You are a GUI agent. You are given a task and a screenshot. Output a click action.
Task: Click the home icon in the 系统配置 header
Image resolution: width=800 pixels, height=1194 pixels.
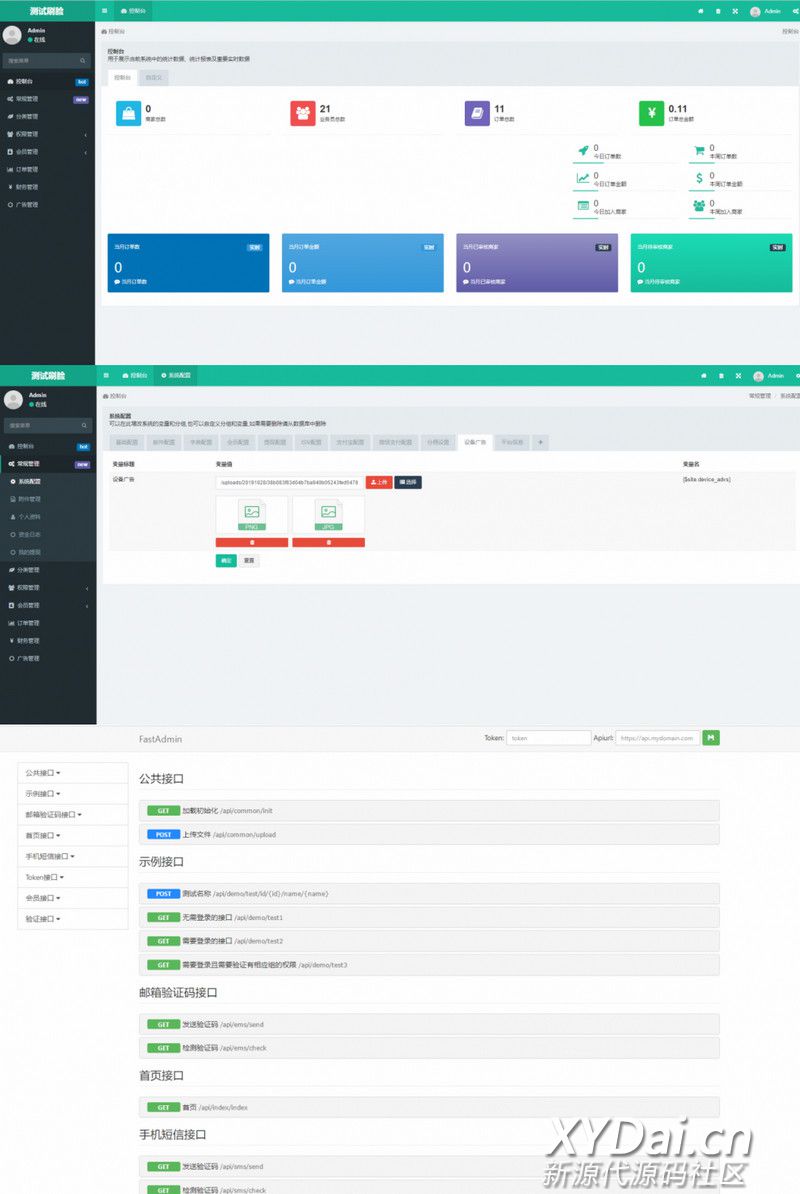pyautogui.click(x=703, y=375)
